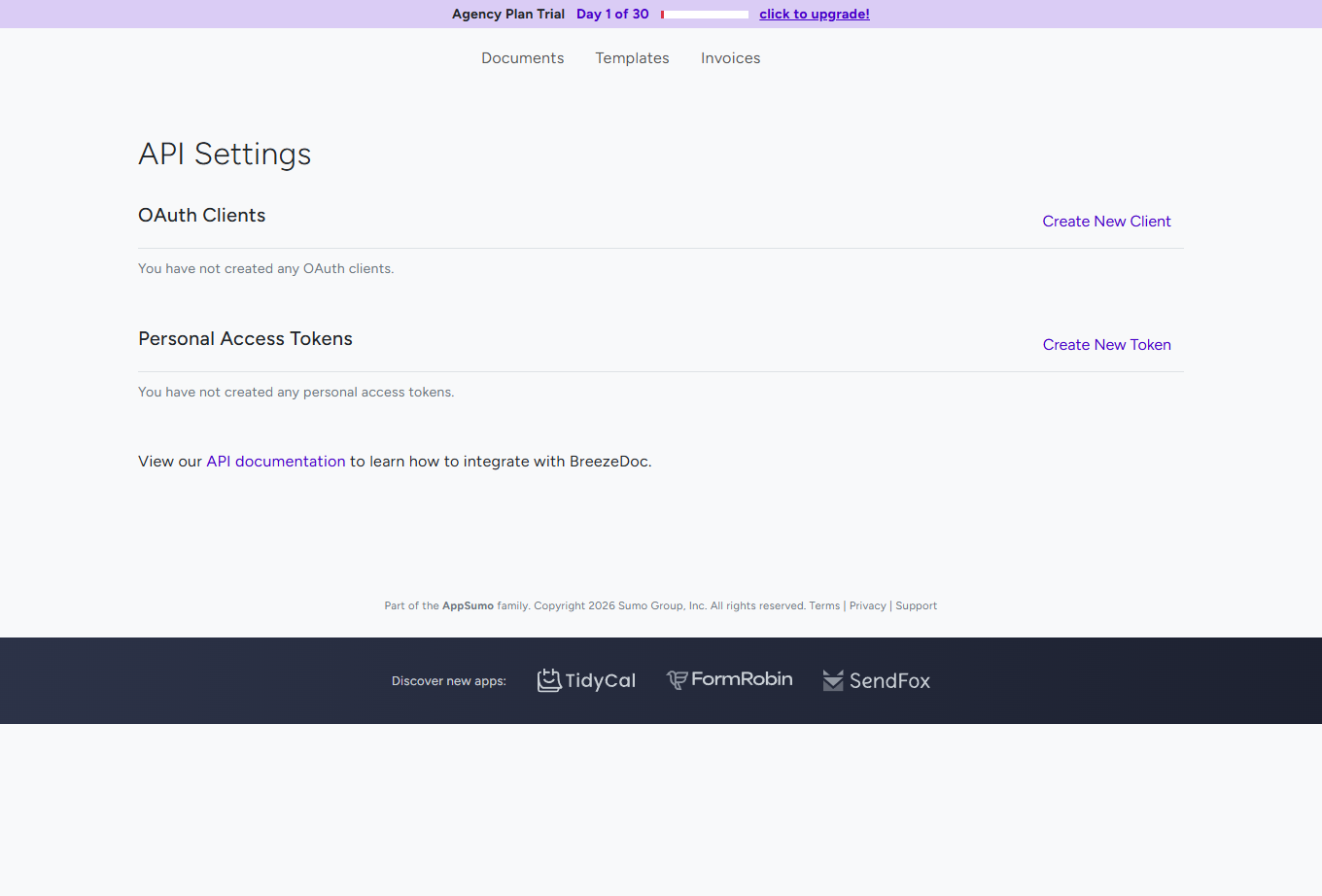
Task: Create a new personal access token
Action: [x=1106, y=344]
